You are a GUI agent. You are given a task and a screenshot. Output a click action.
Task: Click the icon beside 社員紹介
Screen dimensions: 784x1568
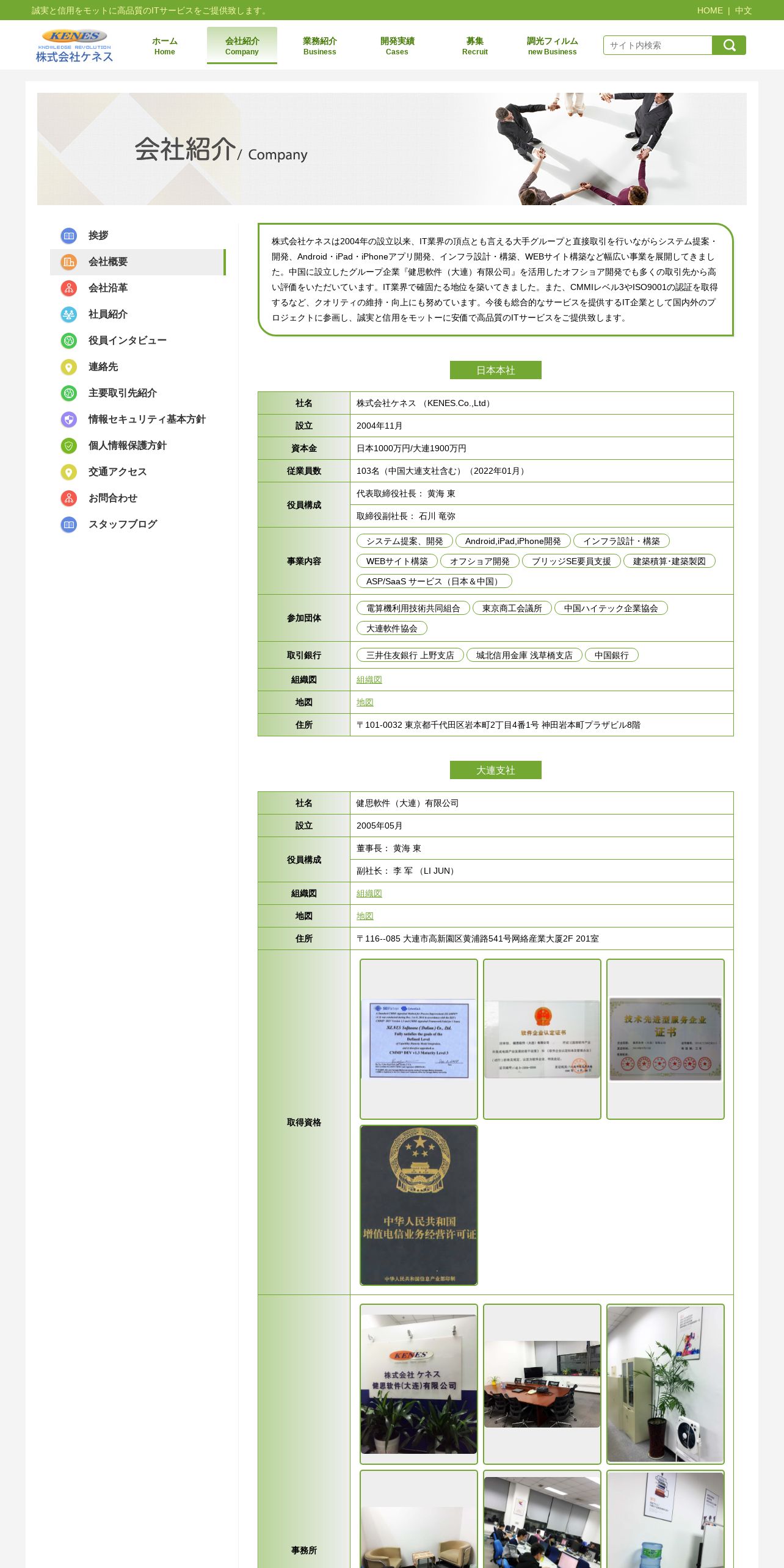click(69, 314)
